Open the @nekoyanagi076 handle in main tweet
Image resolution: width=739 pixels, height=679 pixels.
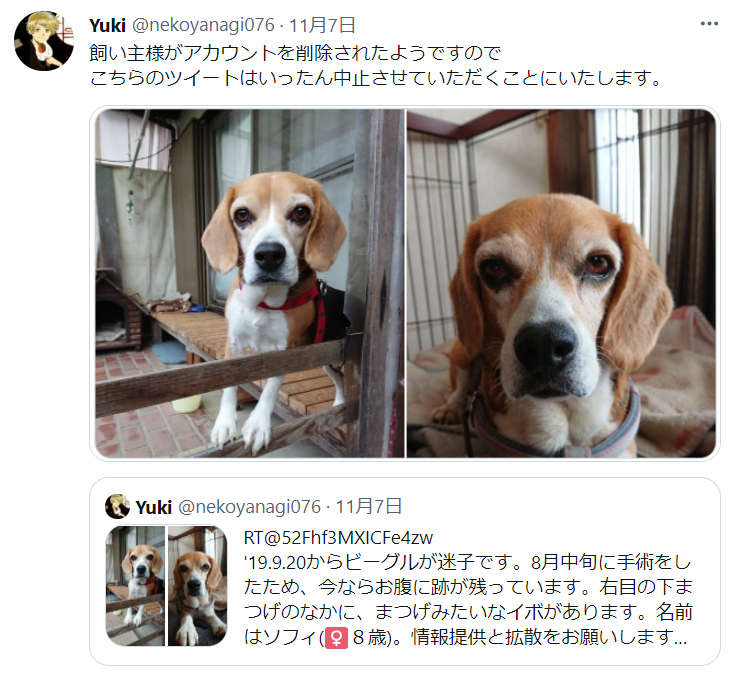point(203,25)
